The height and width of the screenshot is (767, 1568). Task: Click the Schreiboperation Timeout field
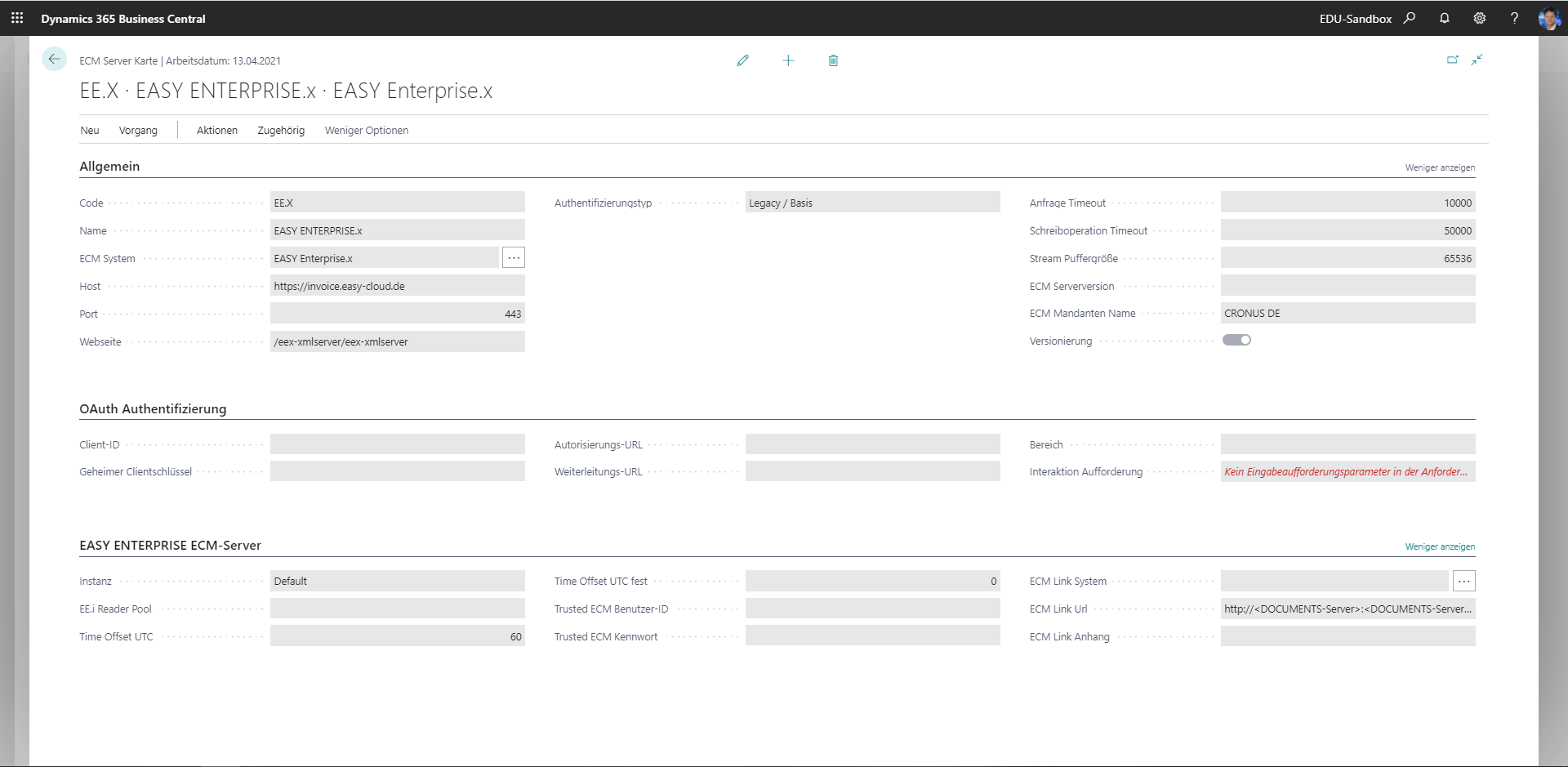[x=1347, y=230]
